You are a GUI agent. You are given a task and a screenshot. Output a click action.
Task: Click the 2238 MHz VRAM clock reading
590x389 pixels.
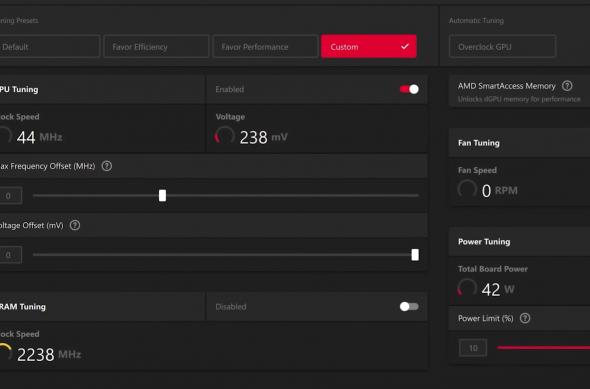[49, 354]
